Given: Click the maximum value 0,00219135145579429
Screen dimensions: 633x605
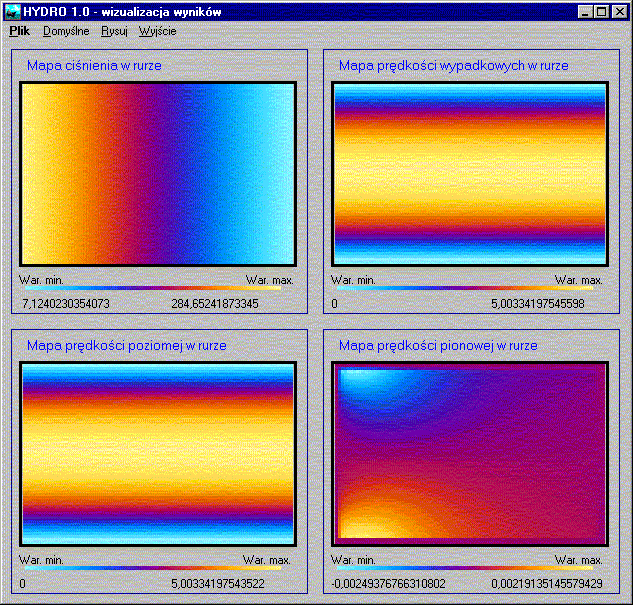Looking at the screenshot, I should (547, 584).
